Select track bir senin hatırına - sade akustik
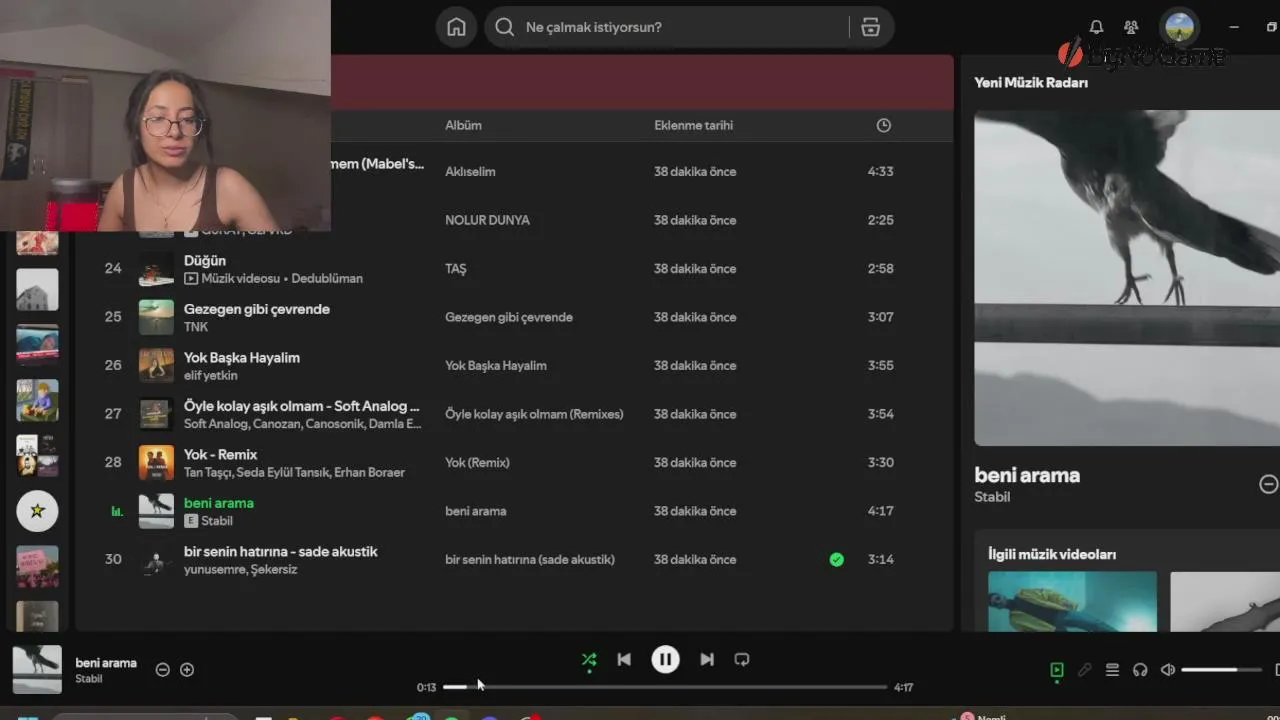The height and width of the screenshot is (720, 1280). tap(281, 551)
